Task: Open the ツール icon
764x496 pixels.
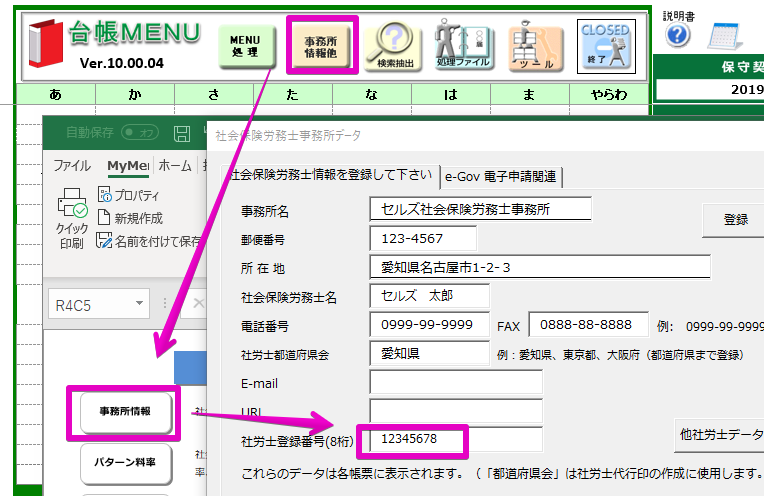Action: coord(535,46)
